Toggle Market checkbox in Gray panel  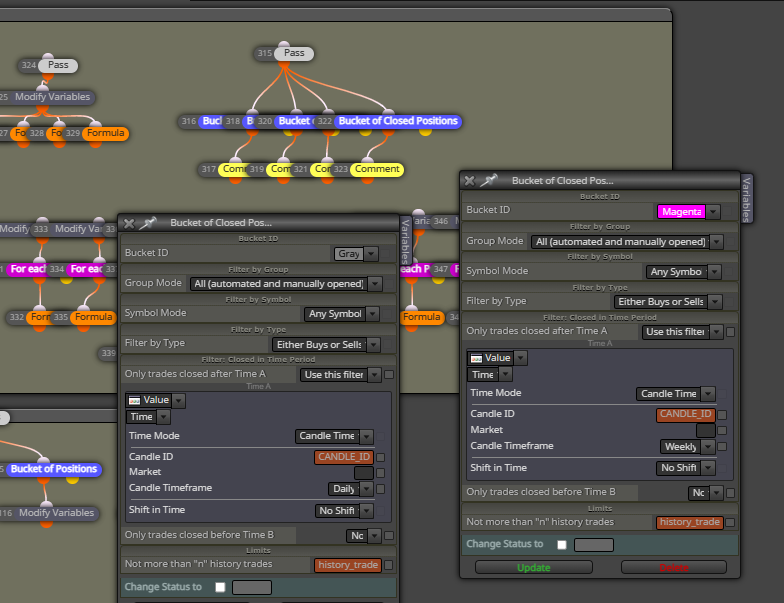380,472
